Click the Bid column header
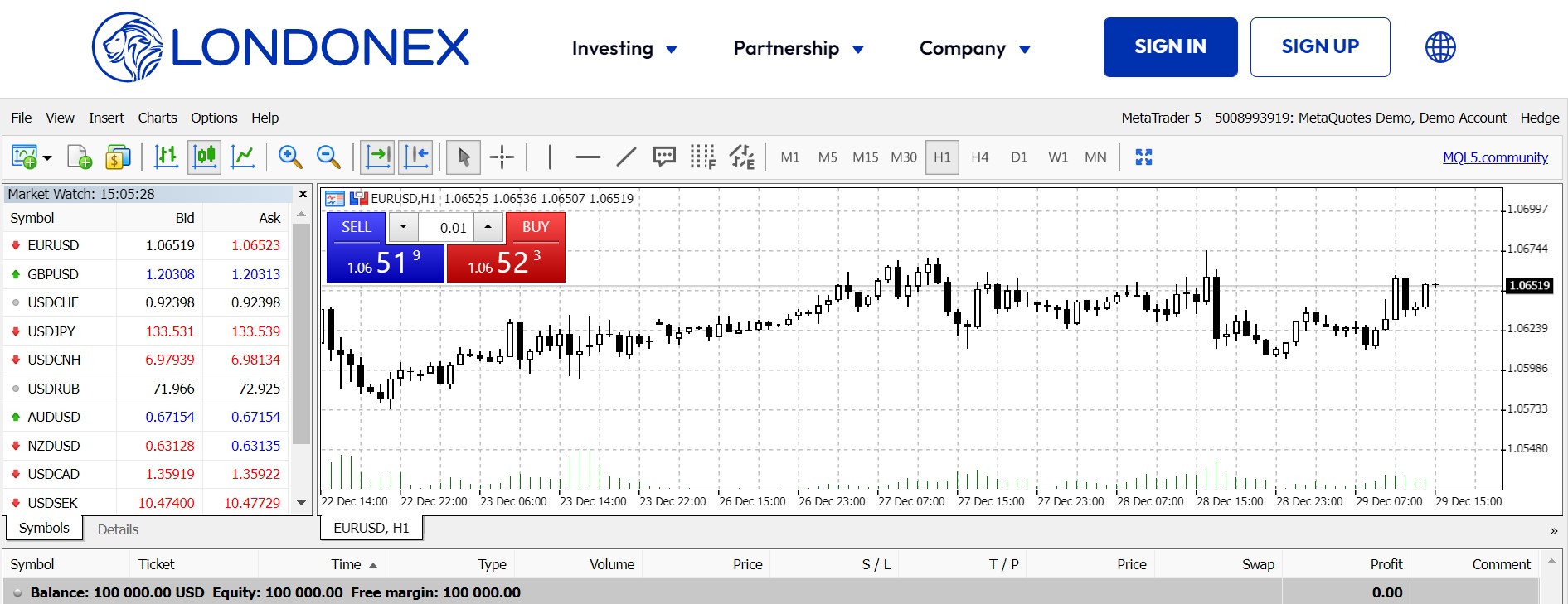 click(159, 218)
